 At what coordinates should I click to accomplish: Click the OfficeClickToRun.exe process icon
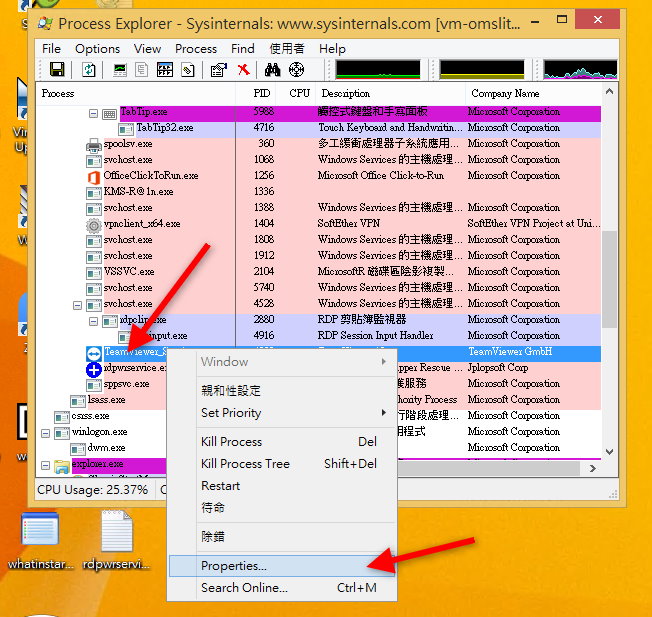point(94,176)
